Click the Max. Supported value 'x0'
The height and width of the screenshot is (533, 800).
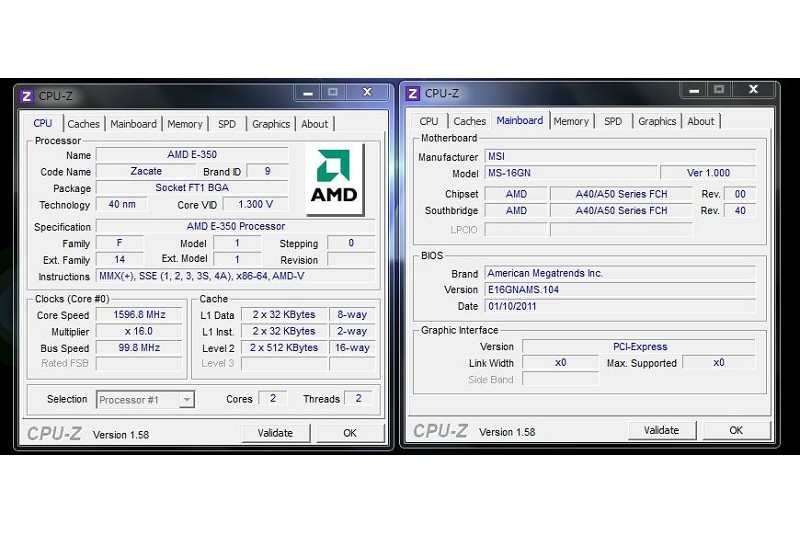719,363
